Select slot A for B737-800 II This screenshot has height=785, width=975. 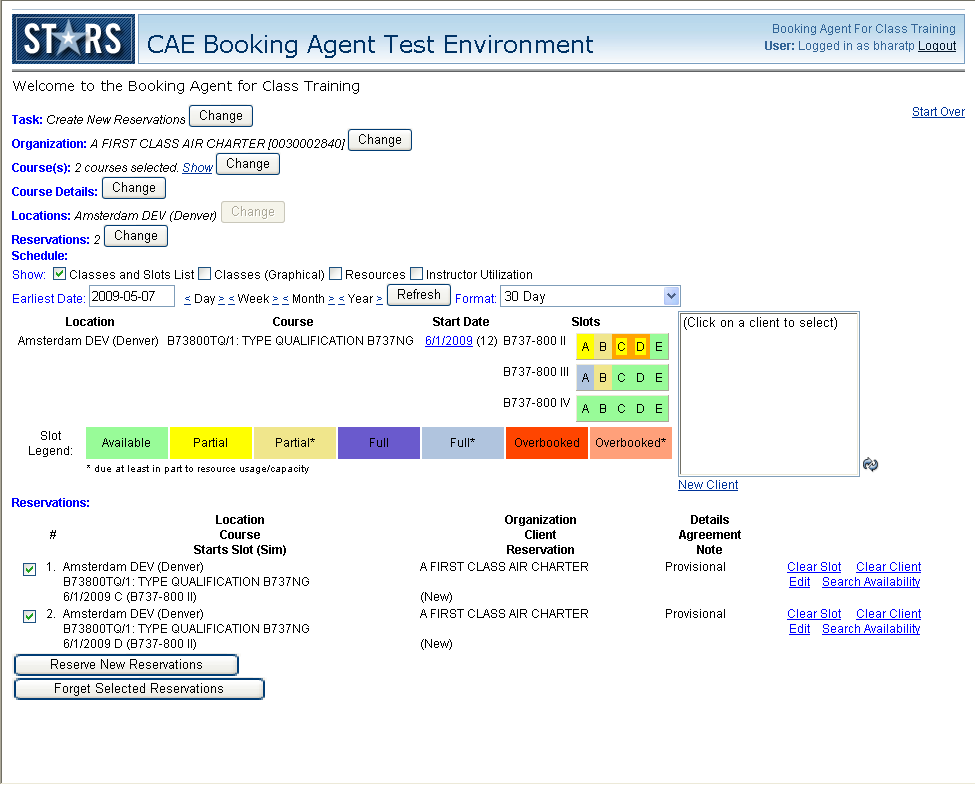tap(586, 347)
